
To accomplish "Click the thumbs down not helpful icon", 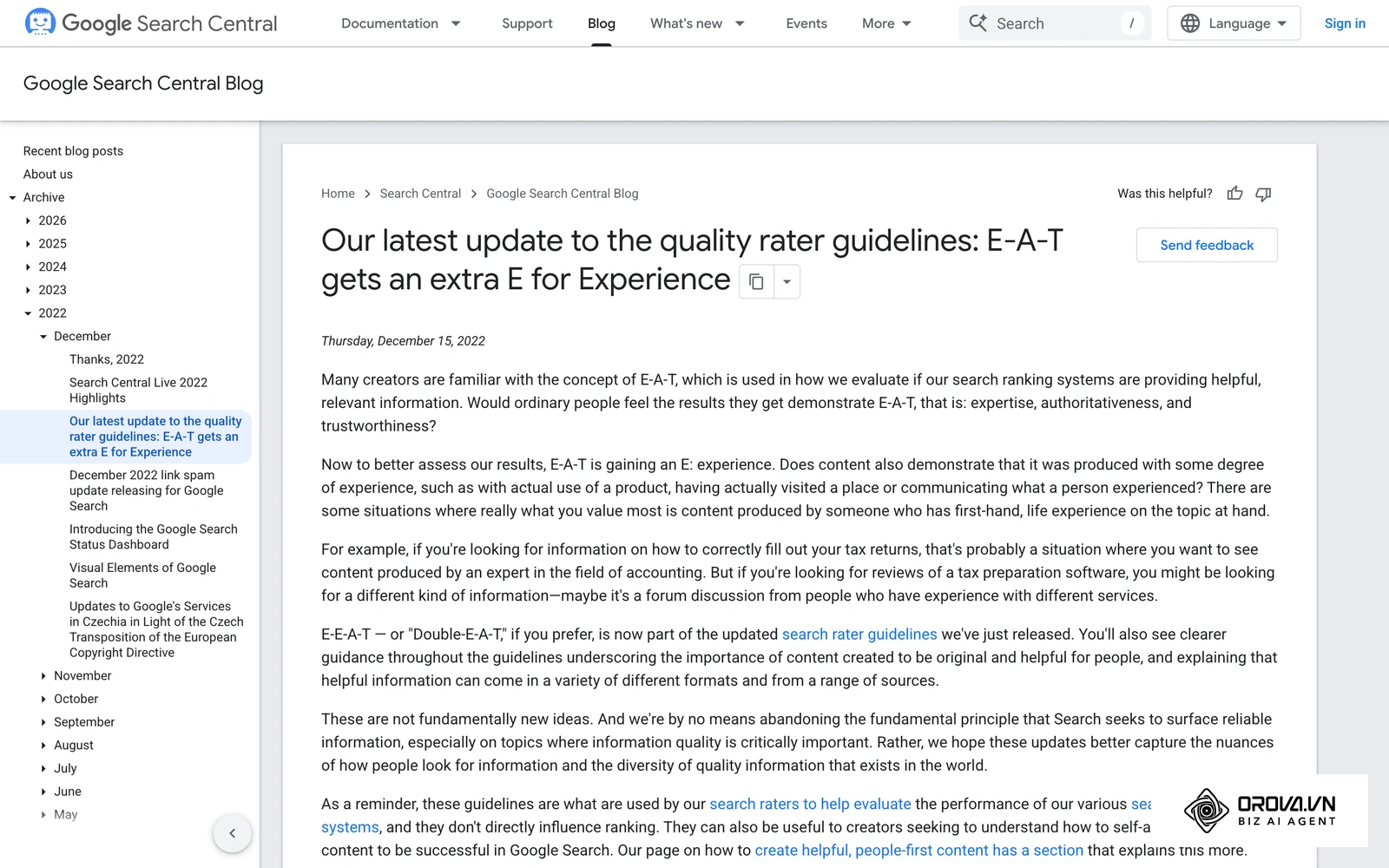I will pyautogui.click(x=1263, y=194).
